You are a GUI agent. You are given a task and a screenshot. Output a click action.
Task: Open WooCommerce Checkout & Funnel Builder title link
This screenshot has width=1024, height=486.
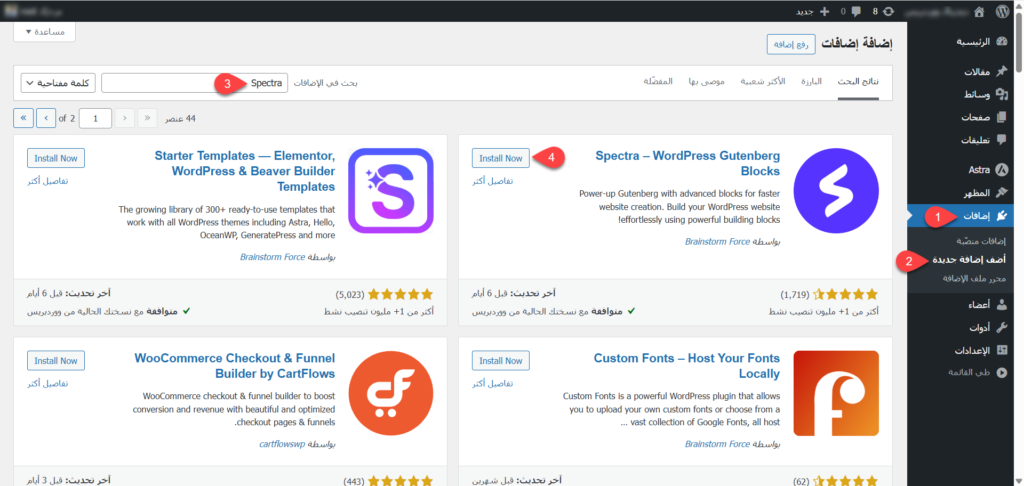(235, 366)
